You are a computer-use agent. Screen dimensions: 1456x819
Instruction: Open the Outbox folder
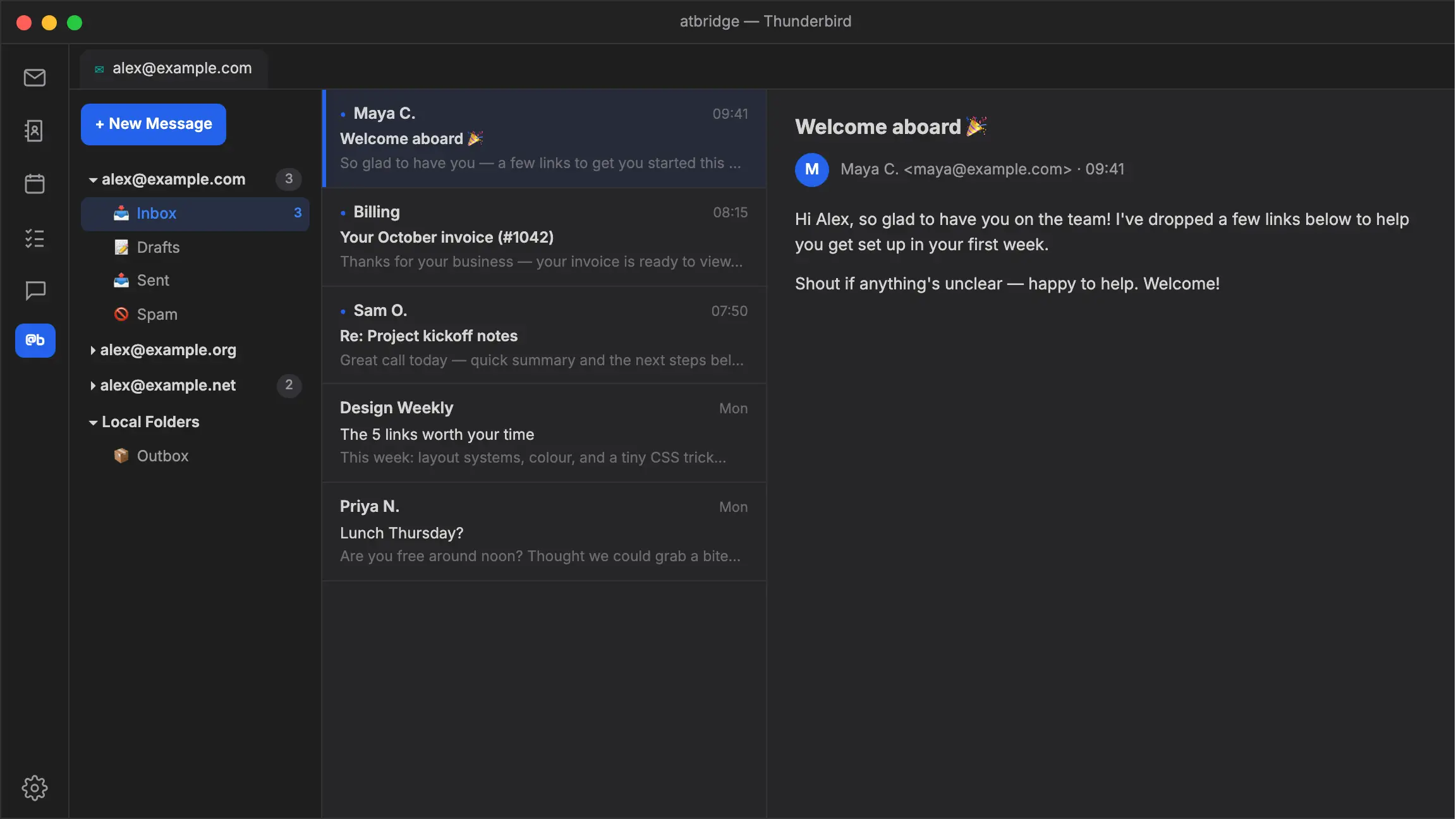195,456
